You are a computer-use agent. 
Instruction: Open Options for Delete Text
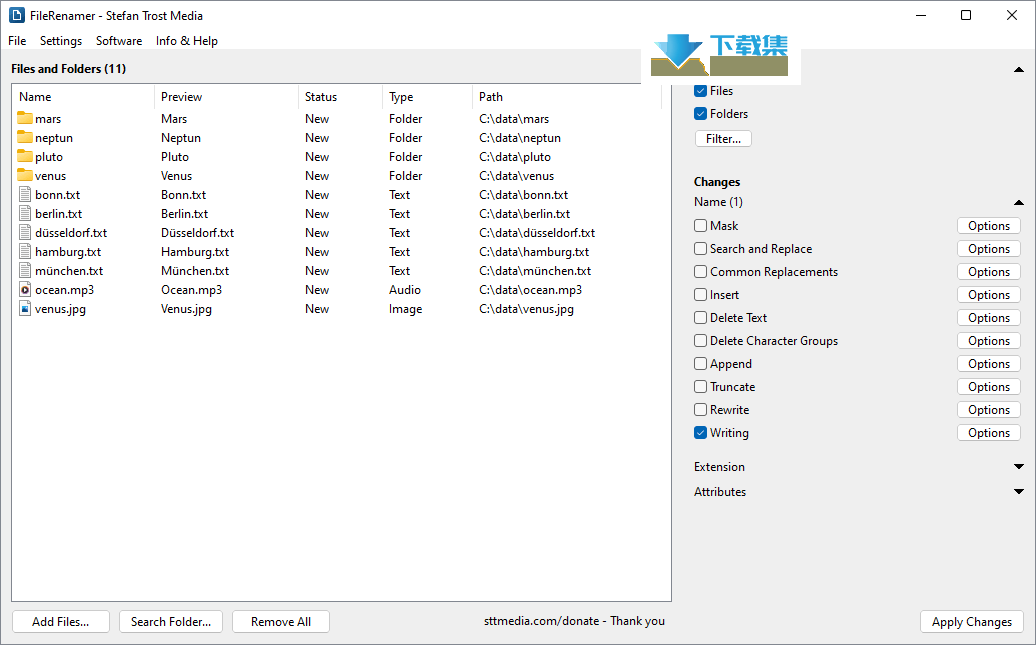(989, 318)
